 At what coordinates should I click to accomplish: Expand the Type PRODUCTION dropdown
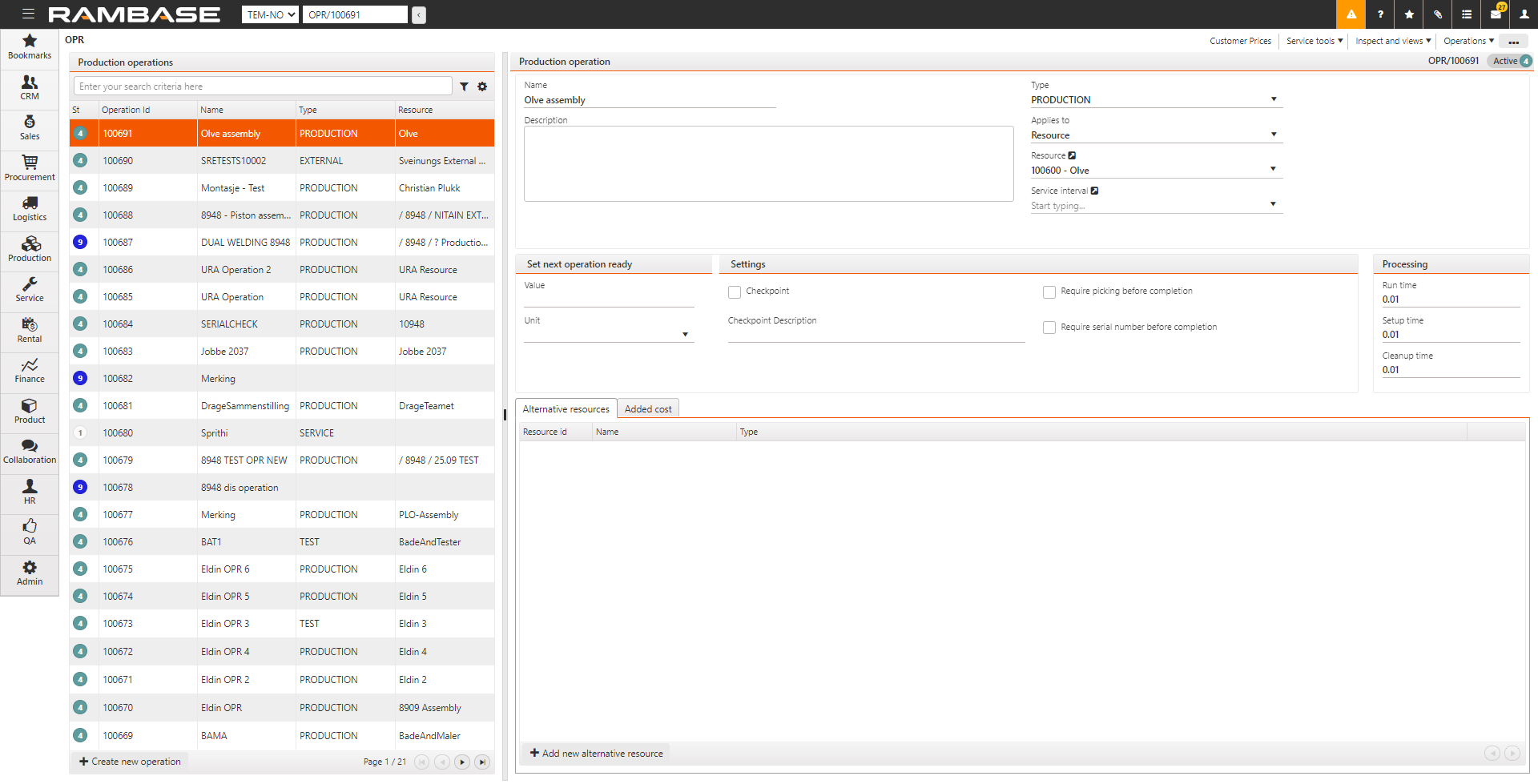pyautogui.click(x=1274, y=99)
